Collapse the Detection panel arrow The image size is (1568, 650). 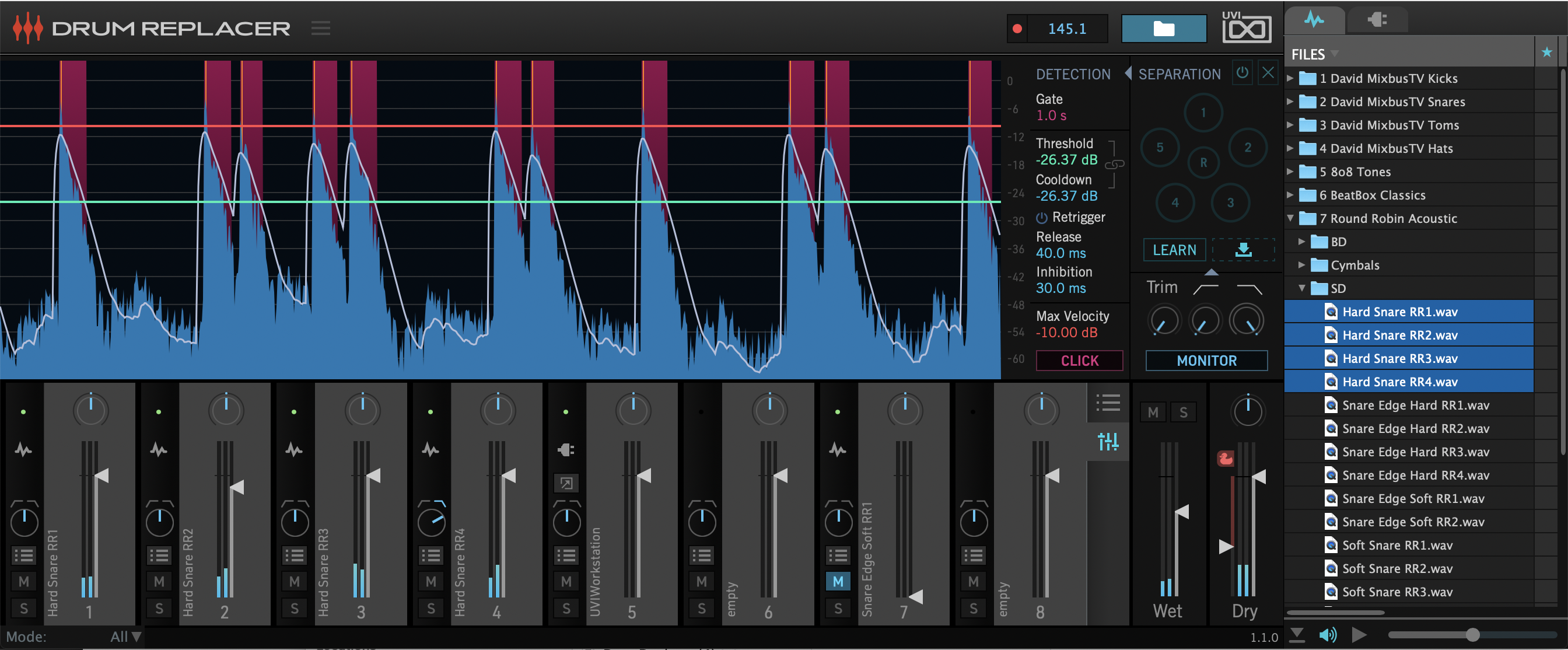coord(1128,73)
